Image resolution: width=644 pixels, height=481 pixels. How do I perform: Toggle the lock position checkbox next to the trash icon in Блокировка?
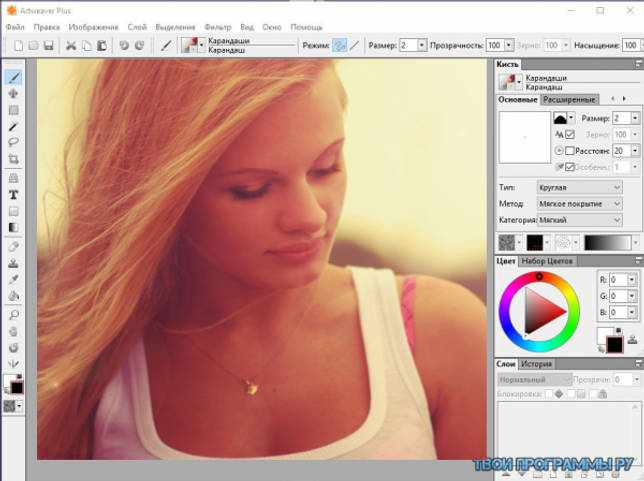(x=570, y=394)
